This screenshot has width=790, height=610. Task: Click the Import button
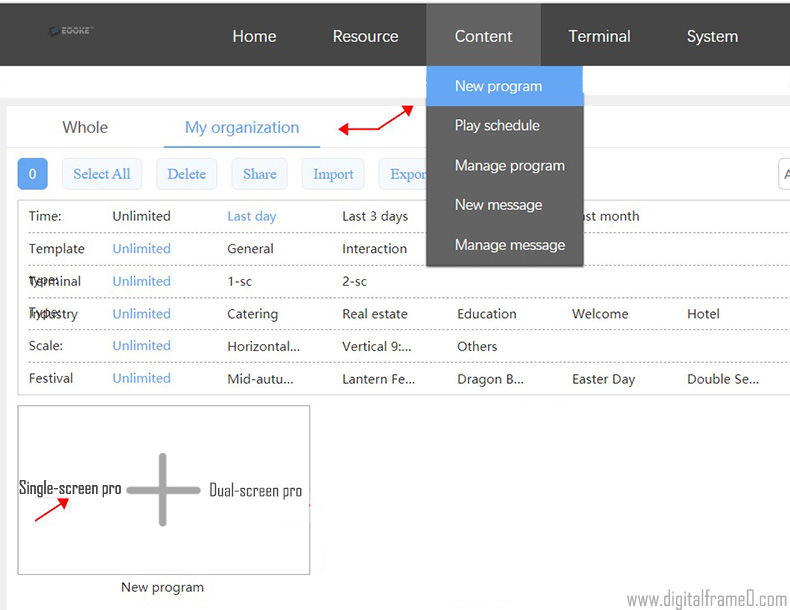333,174
